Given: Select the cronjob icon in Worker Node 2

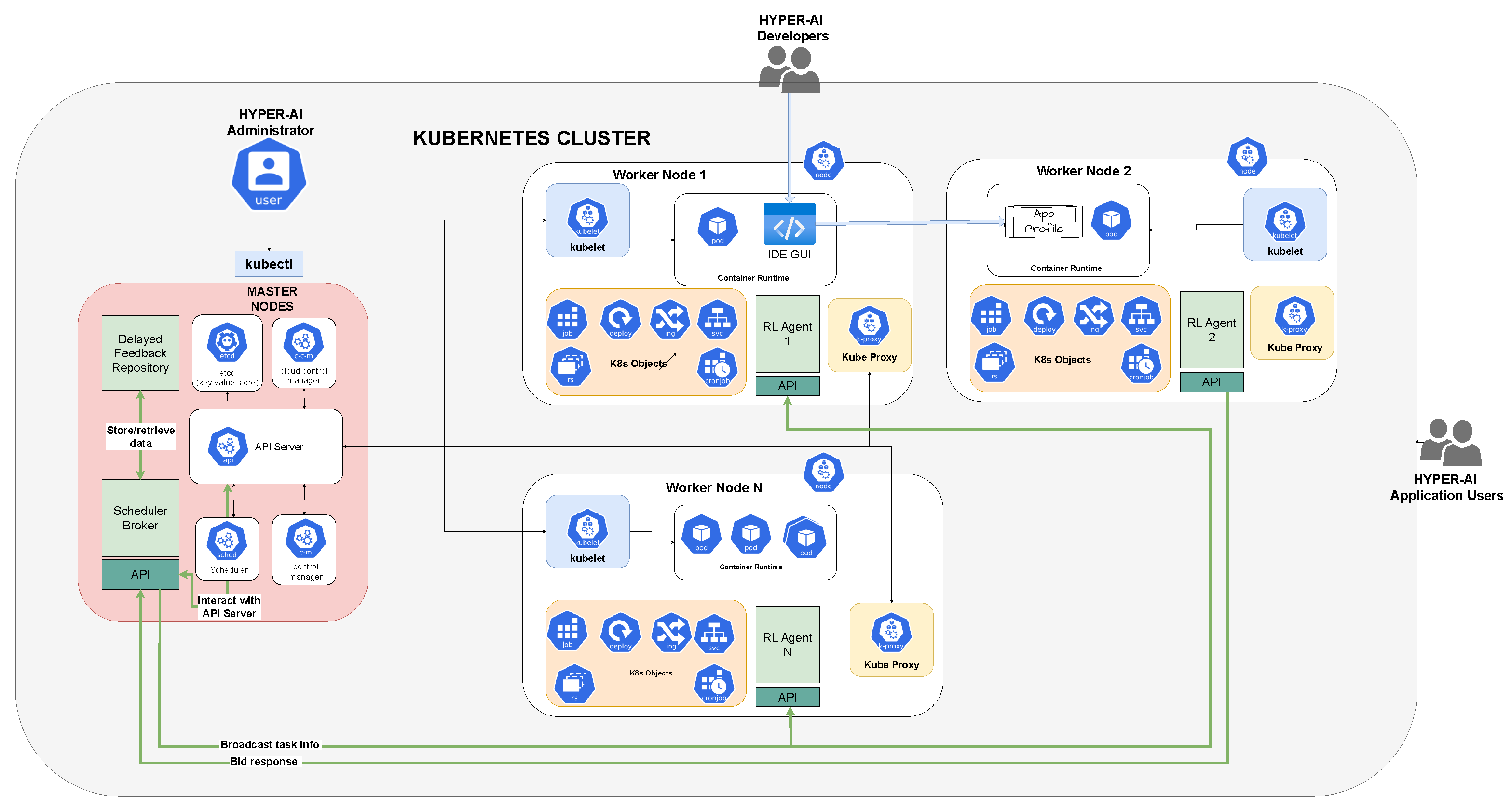Looking at the screenshot, I should click(x=1141, y=364).
